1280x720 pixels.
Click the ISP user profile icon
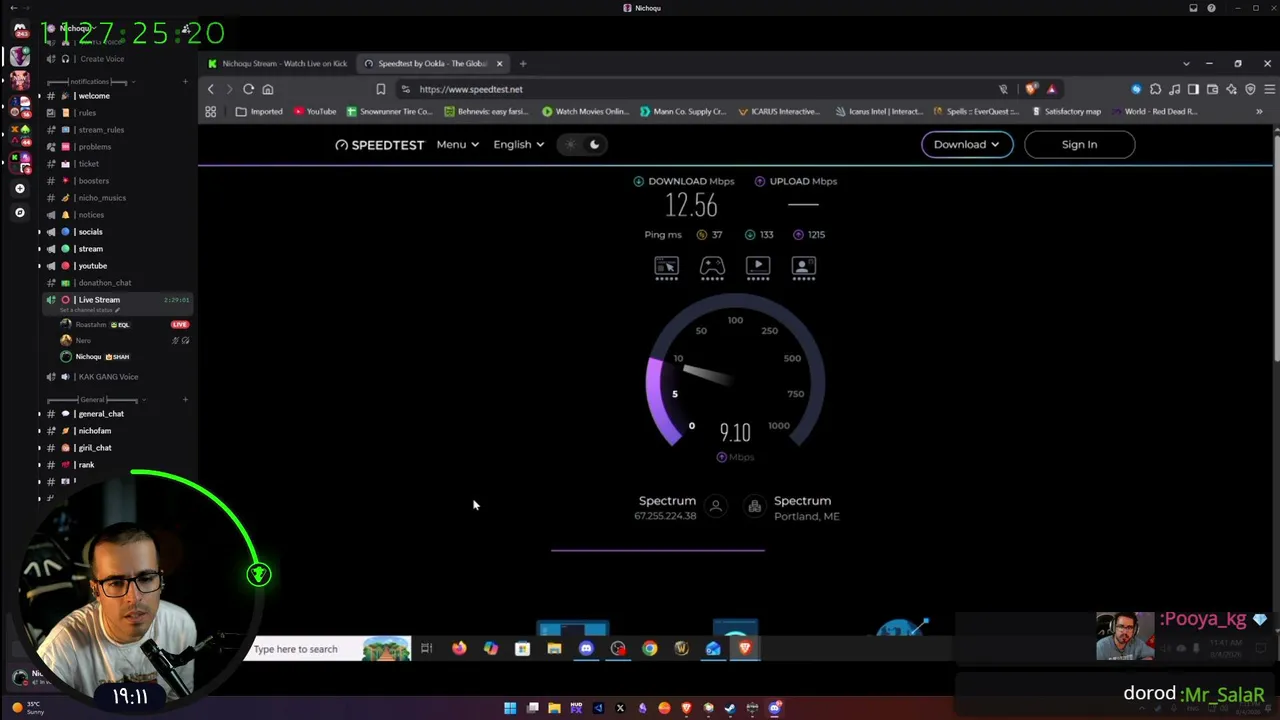click(716, 507)
